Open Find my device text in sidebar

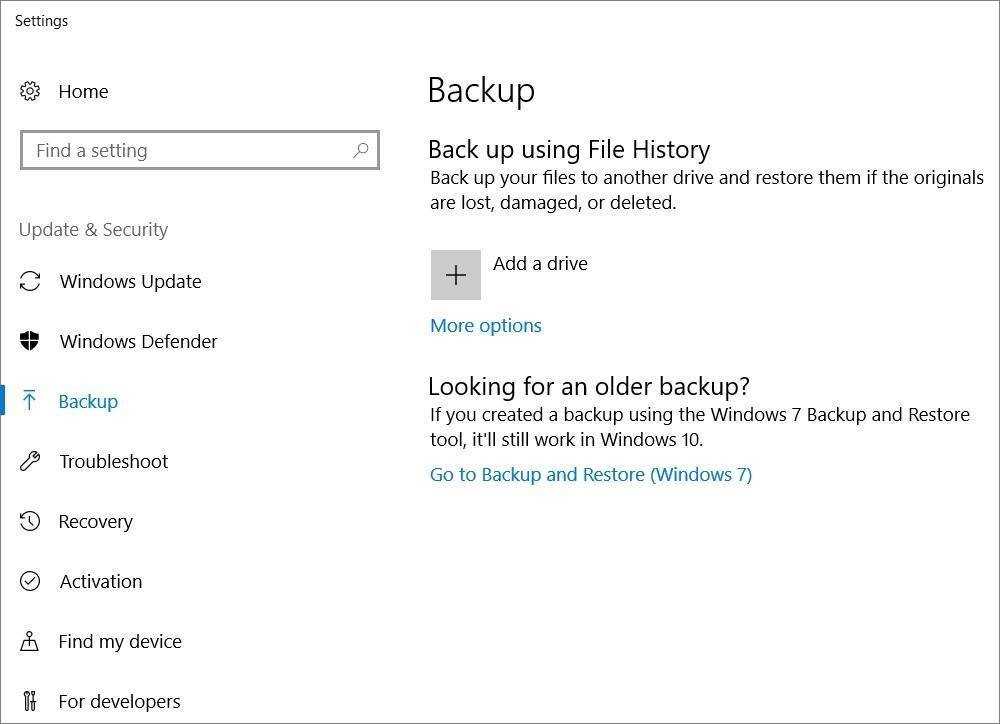click(x=120, y=642)
